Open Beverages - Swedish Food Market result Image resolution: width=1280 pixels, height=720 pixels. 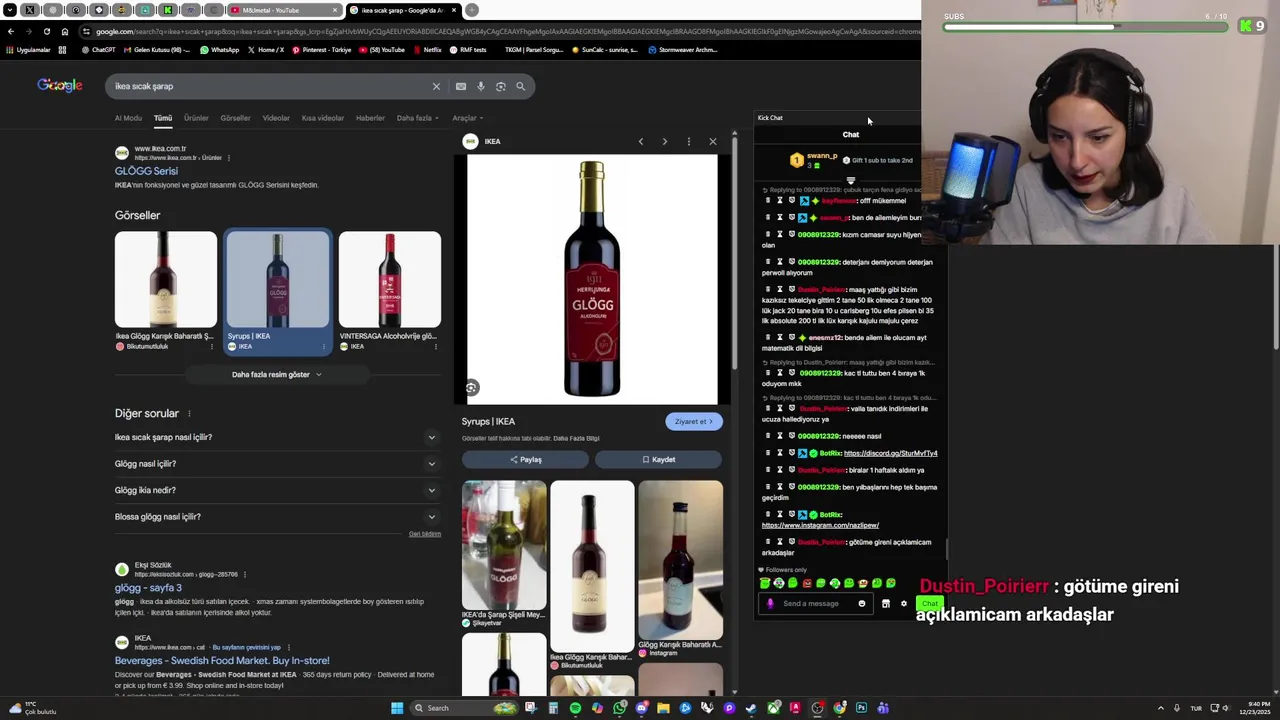pyautogui.click(x=222, y=660)
